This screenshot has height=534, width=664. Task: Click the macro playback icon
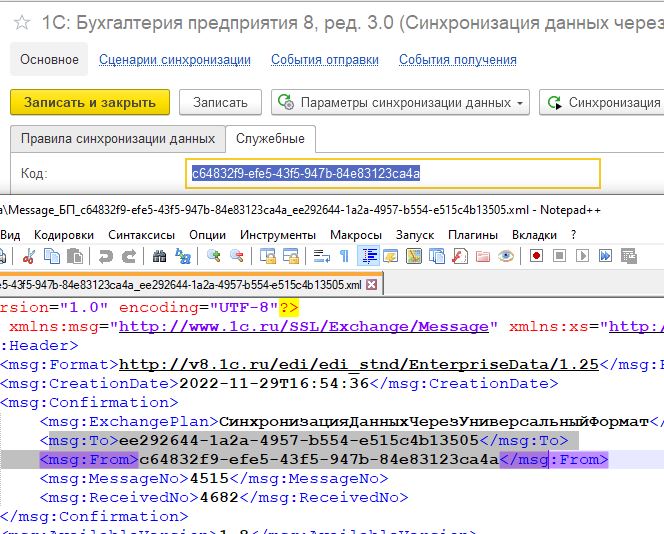583,256
